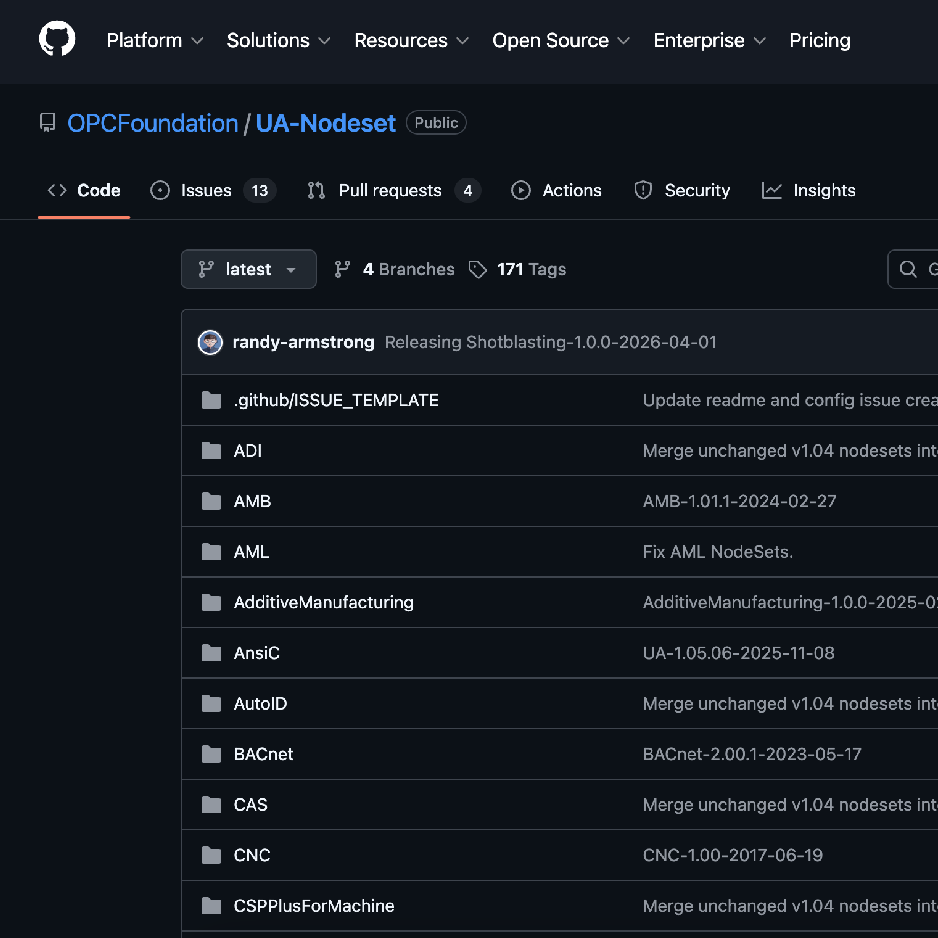This screenshot has width=938, height=938.
Task: Click the Insights graph icon
Action: point(771,190)
